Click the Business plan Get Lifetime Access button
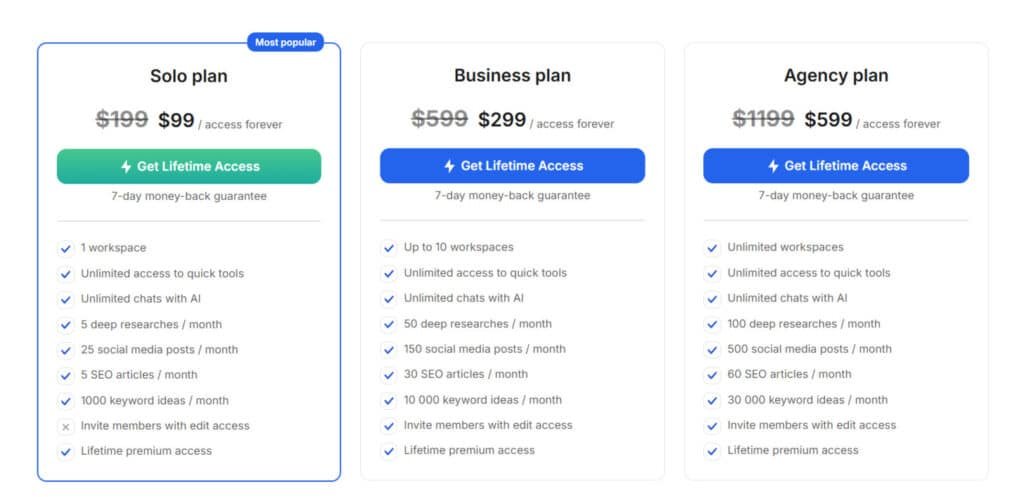Viewport: 1024px width, 497px height. tap(512, 166)
